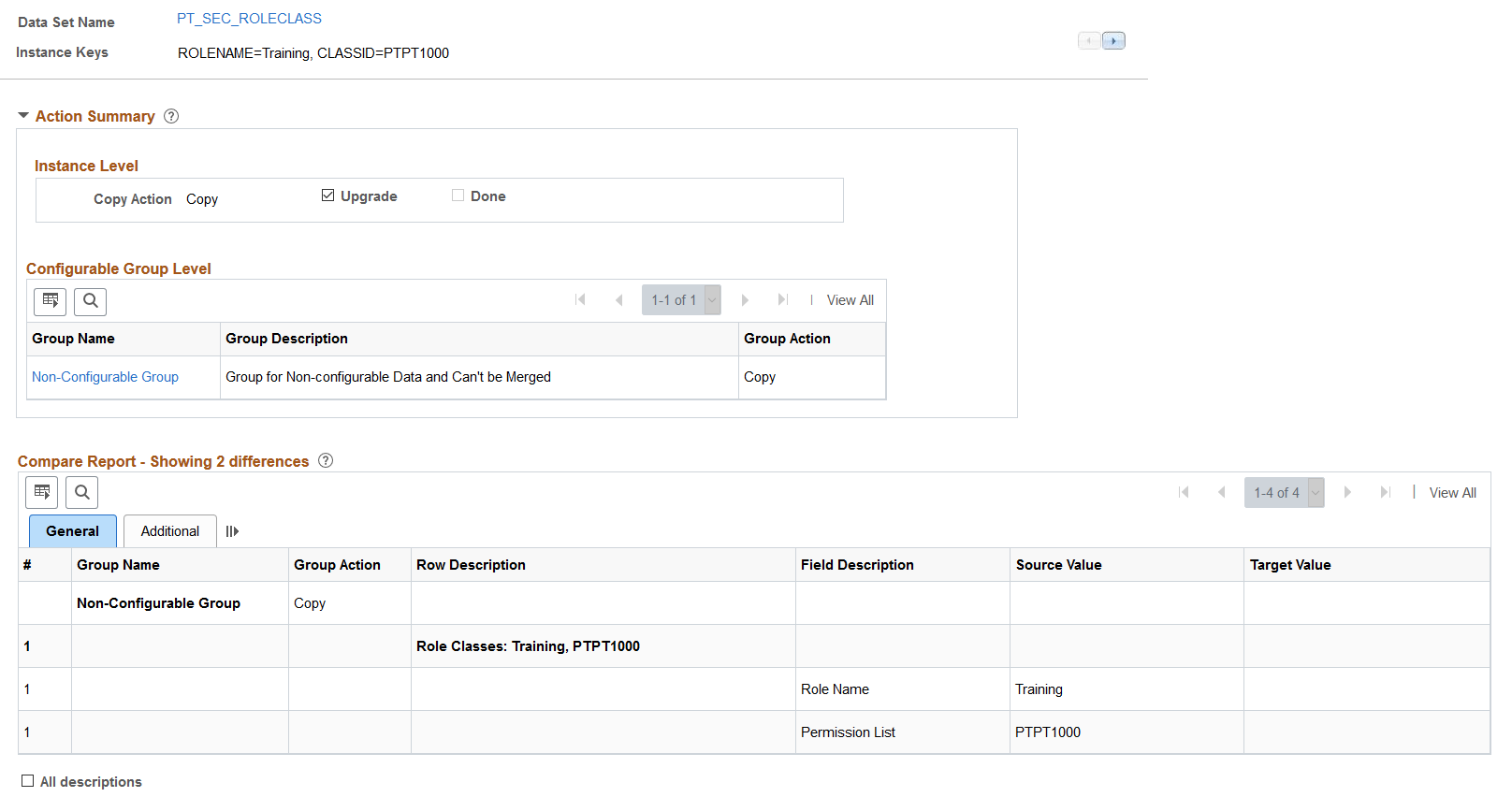Open Action Summary help icon

(171, 116)
